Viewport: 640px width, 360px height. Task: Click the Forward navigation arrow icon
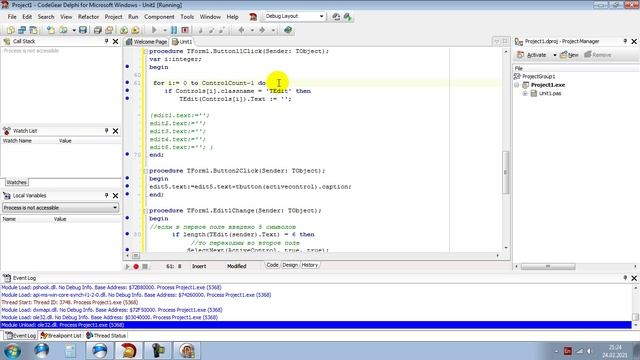262,30
